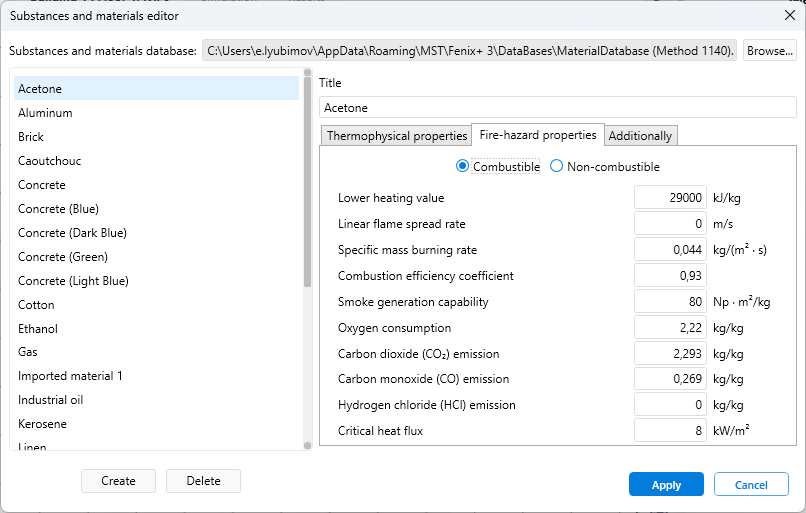Edit the Carbon dioxide emission field

(x=670, y=354)
